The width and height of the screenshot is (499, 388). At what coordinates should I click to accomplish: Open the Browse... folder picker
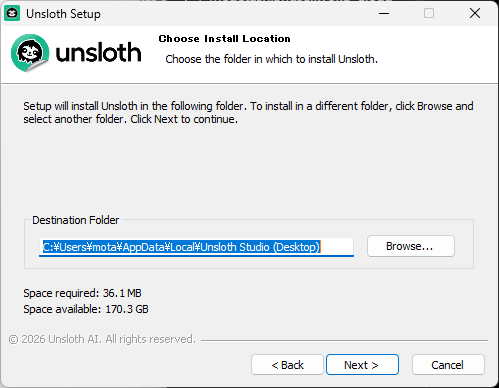click(411, 246)
